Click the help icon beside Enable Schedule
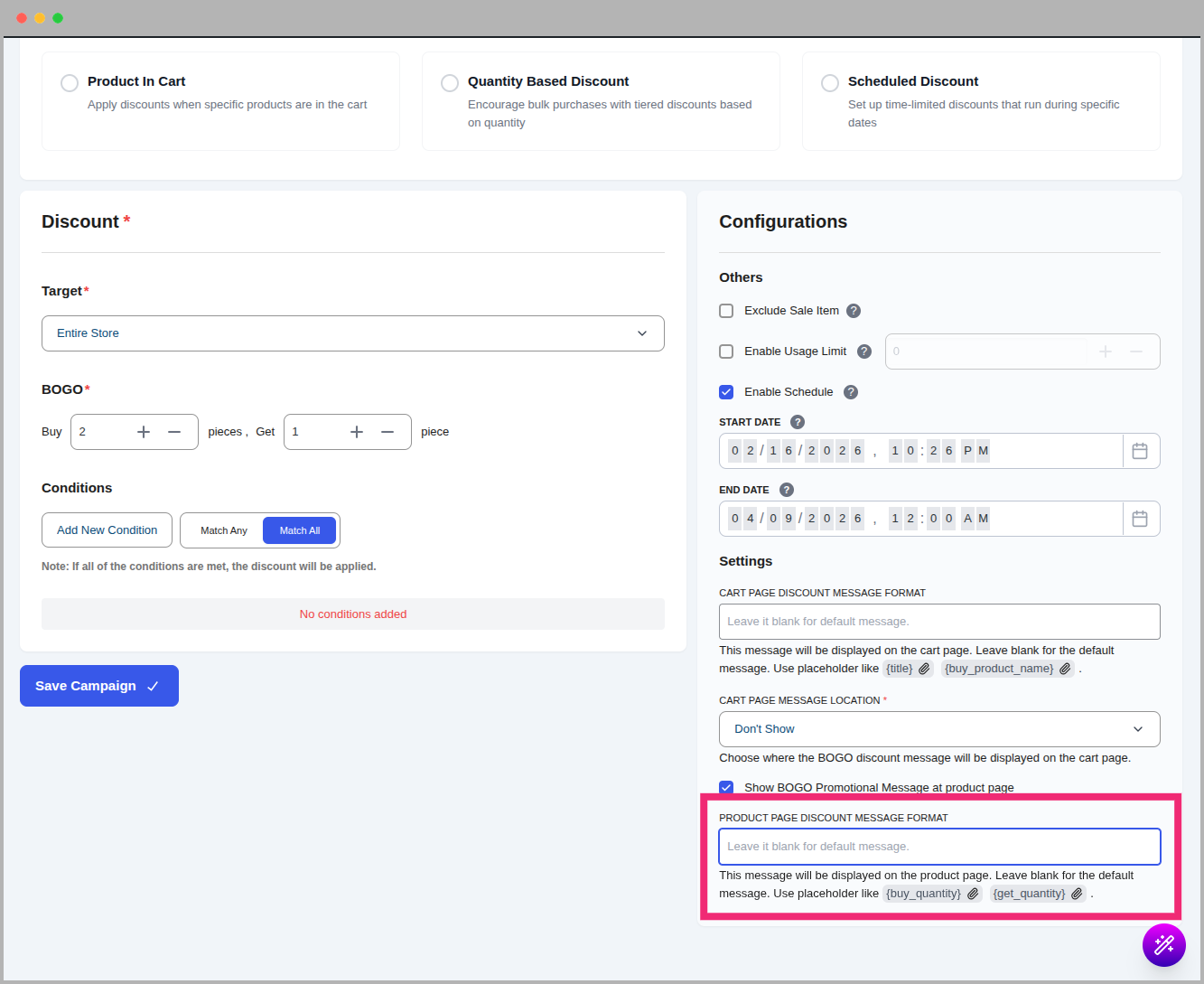Image resolution: width=1204 pixels, height=984 pixels. [x=850, y=392]
